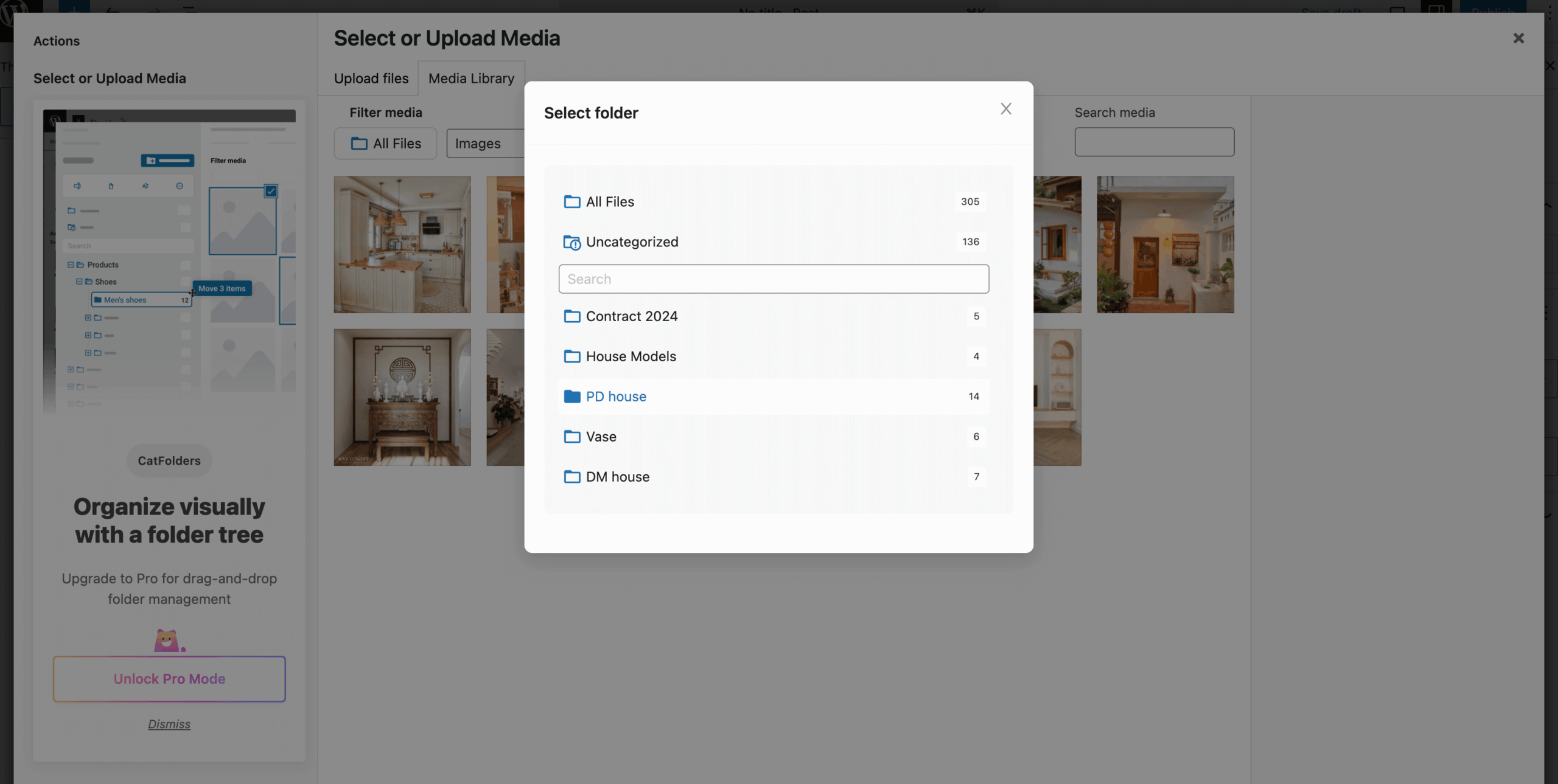Screen dimensions: 1558x784
Task: Select the kitchen interior thumbnail
Action: pyautogui.click(x=402, y=245)
